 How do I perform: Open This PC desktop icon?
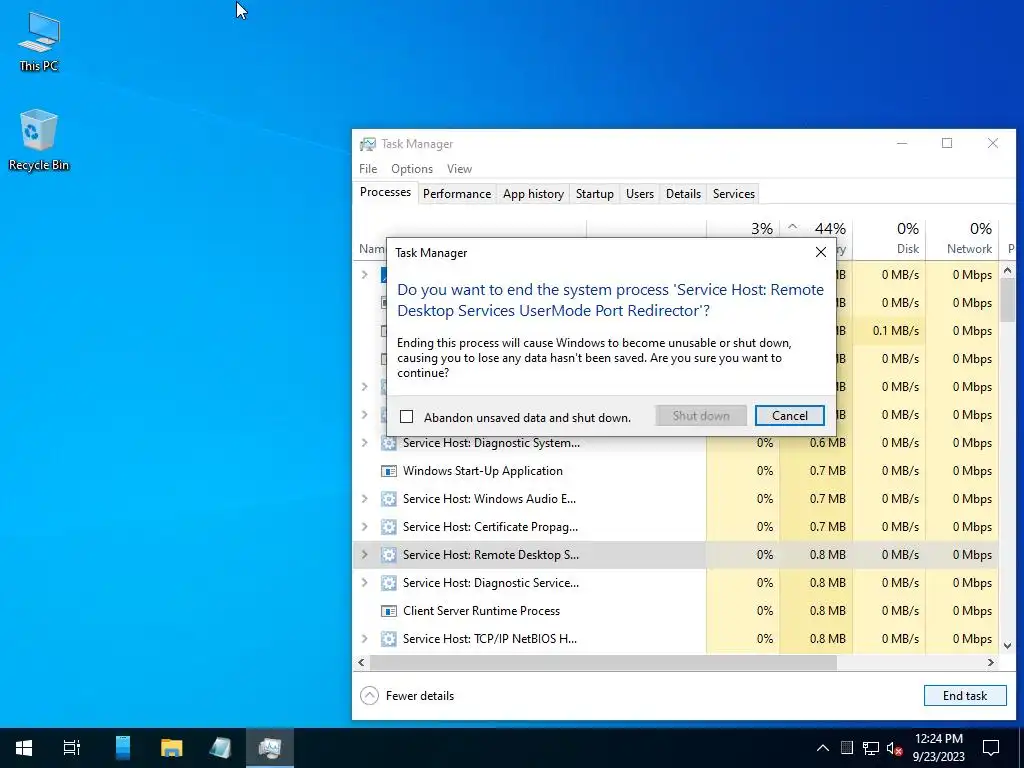[x=39, y=42]
